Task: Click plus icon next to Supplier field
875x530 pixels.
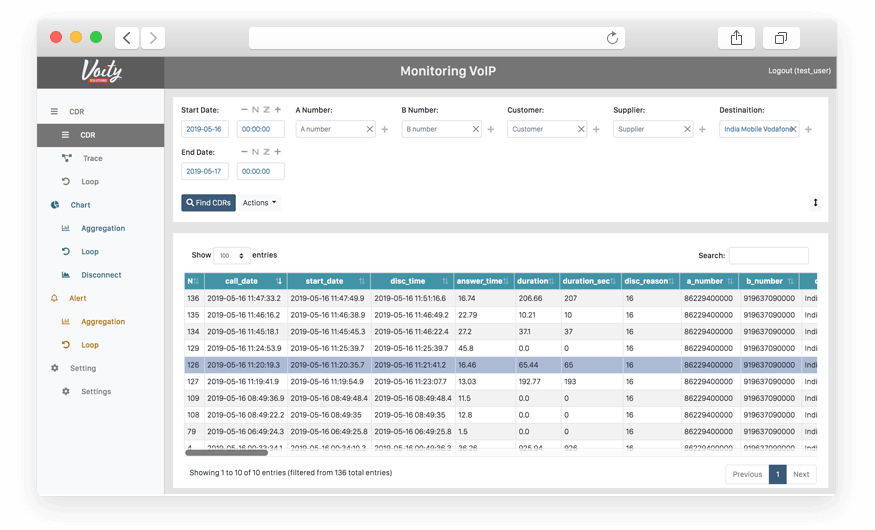Action: tap(702, 129)
